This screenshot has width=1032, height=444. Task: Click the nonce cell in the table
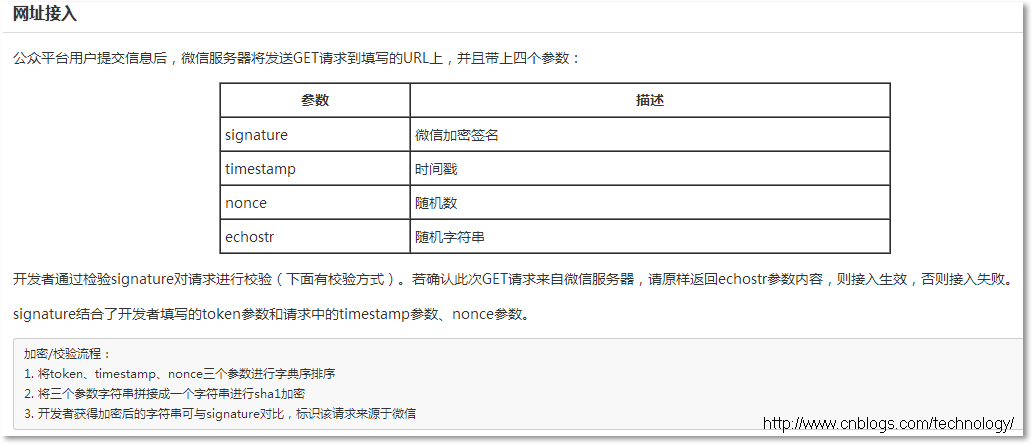246,203
